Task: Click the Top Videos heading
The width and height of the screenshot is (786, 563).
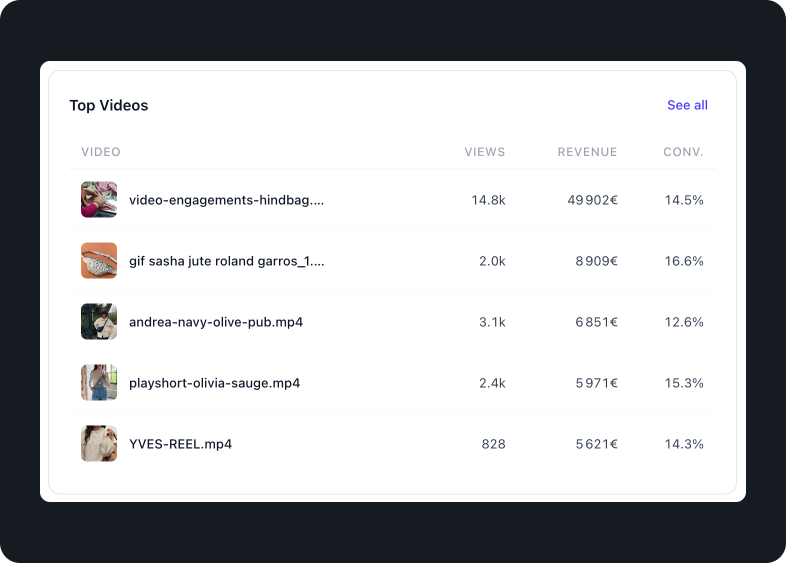Action: pyautogui.click(x=109, y=105)
